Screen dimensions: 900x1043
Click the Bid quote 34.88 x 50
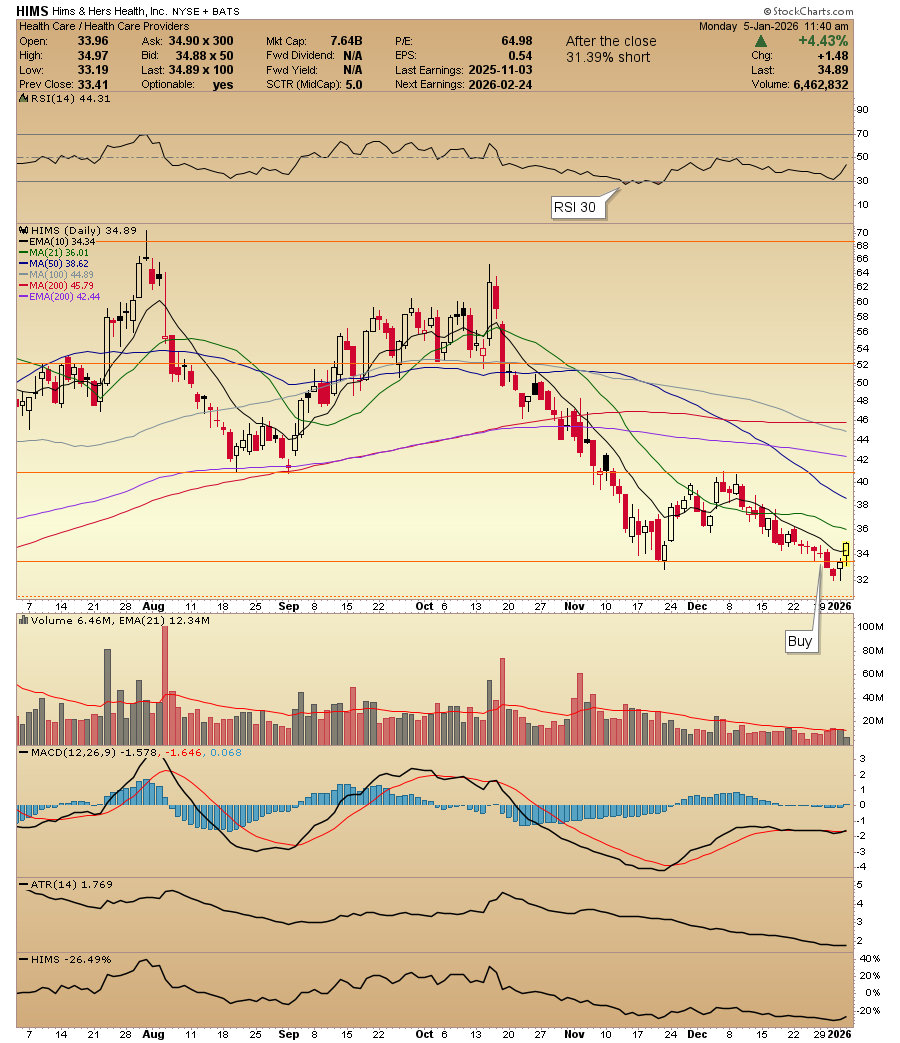point(205,56)
